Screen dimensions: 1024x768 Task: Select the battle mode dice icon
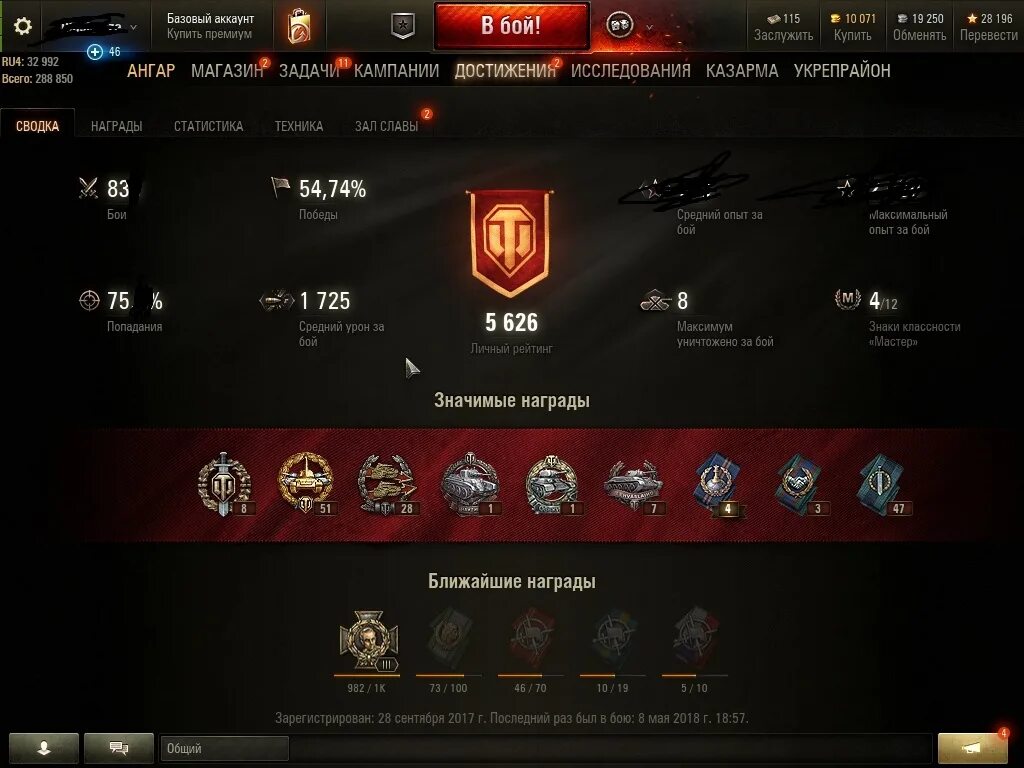pos(619,26)
